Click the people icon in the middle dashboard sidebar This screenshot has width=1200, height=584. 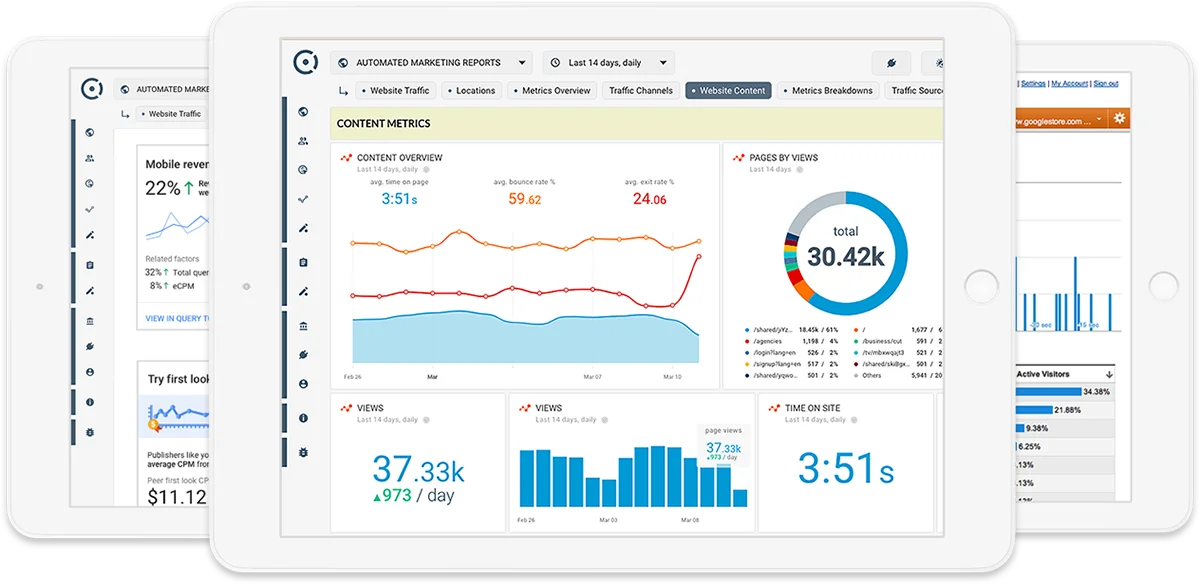pyautogui.click(x=303, y=141)
